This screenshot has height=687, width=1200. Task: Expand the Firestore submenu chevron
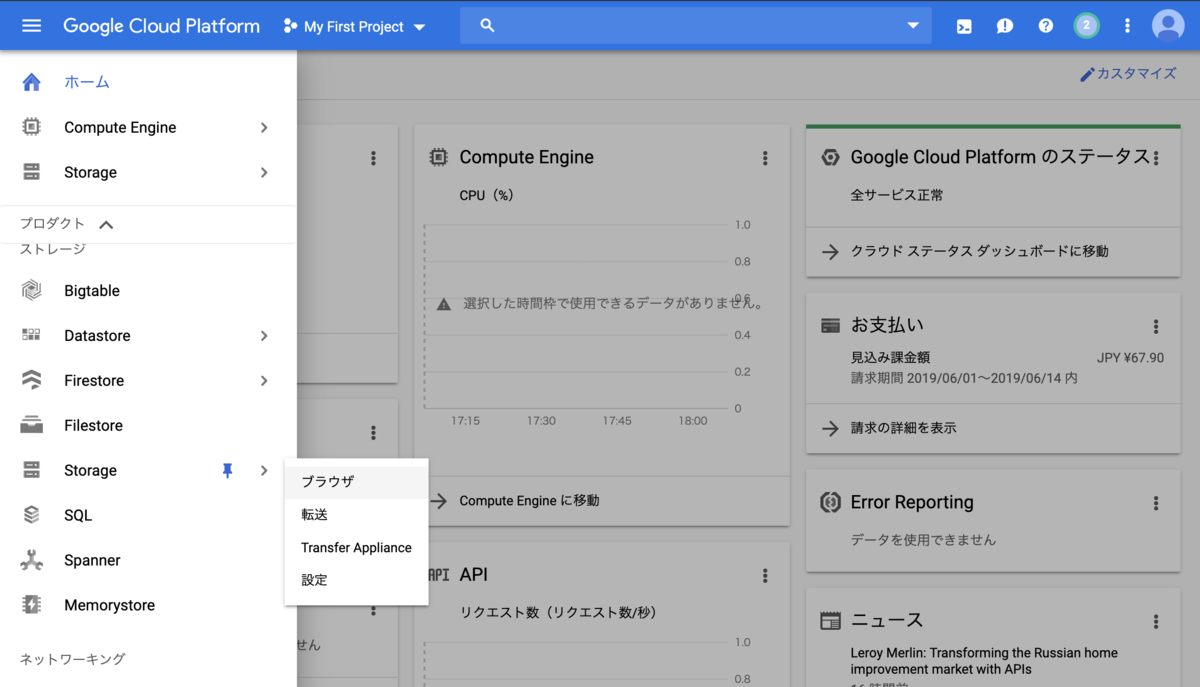(264, 380)
